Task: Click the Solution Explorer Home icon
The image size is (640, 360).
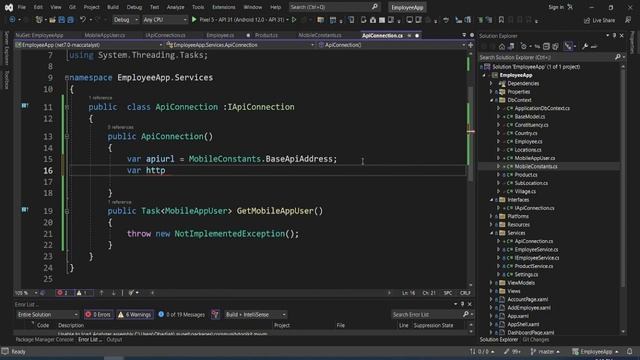Action: tap(502, 47)
